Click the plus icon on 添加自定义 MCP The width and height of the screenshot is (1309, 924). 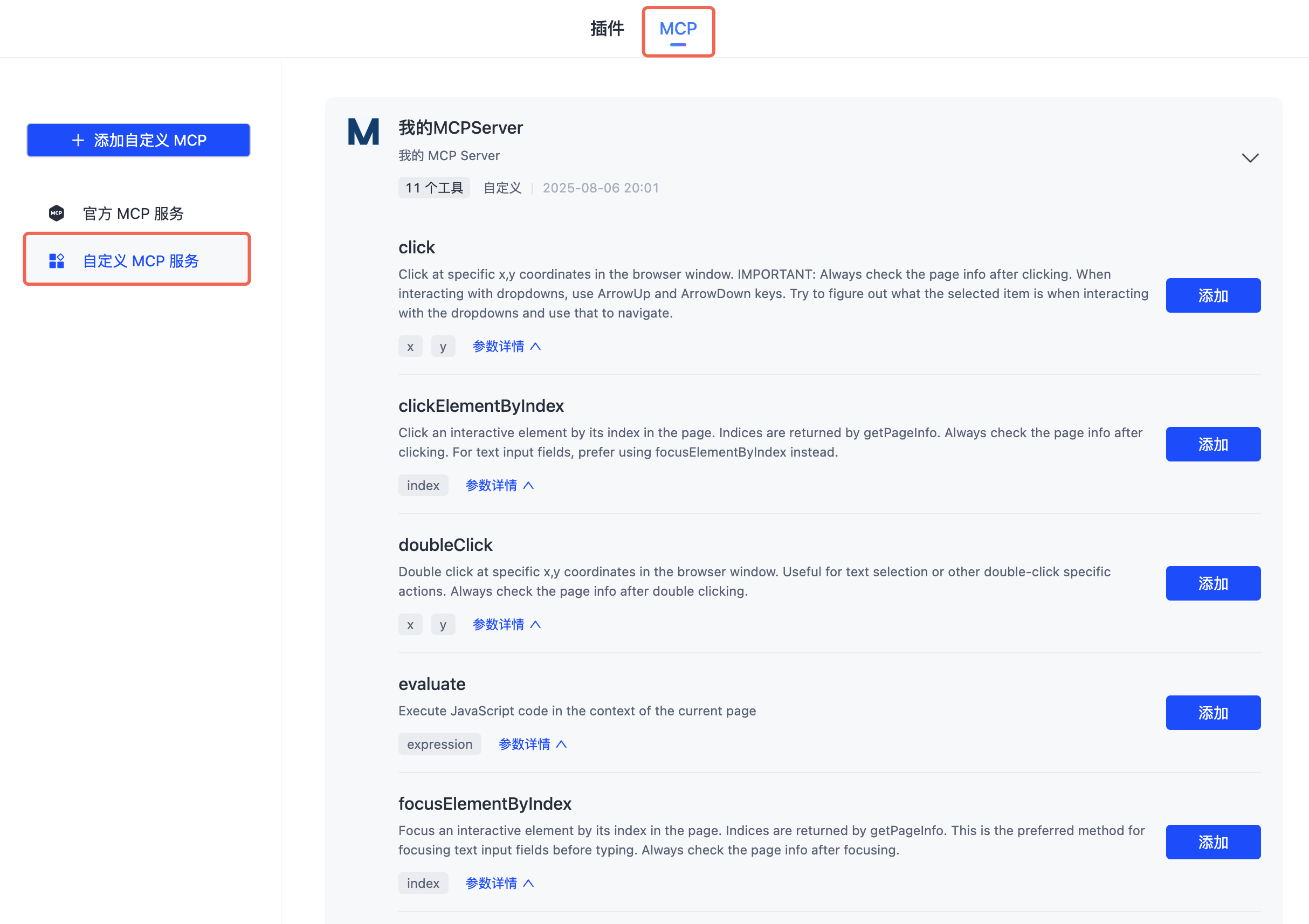tap(78, 140)
